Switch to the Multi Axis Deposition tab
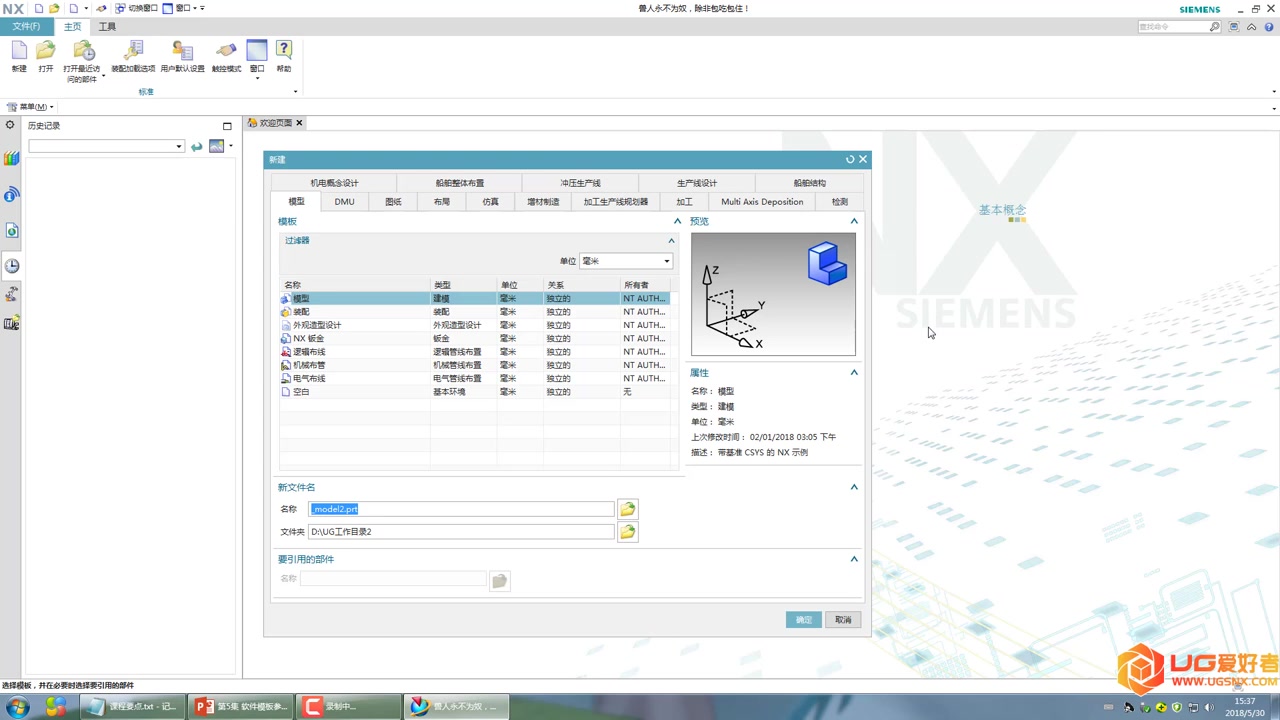 coord(762,202)
